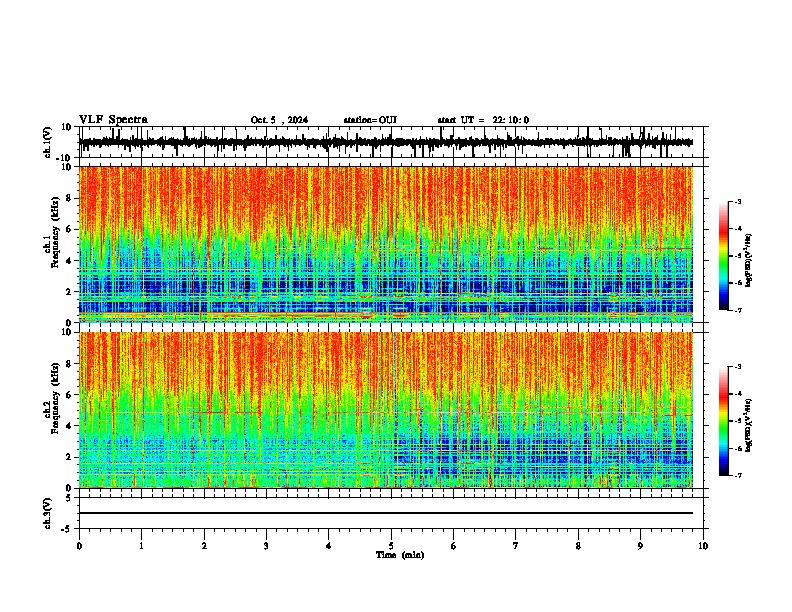Click inside the ch.1 spectrogram panel
This screenshot has height=612, width=792.
point(386,244)
